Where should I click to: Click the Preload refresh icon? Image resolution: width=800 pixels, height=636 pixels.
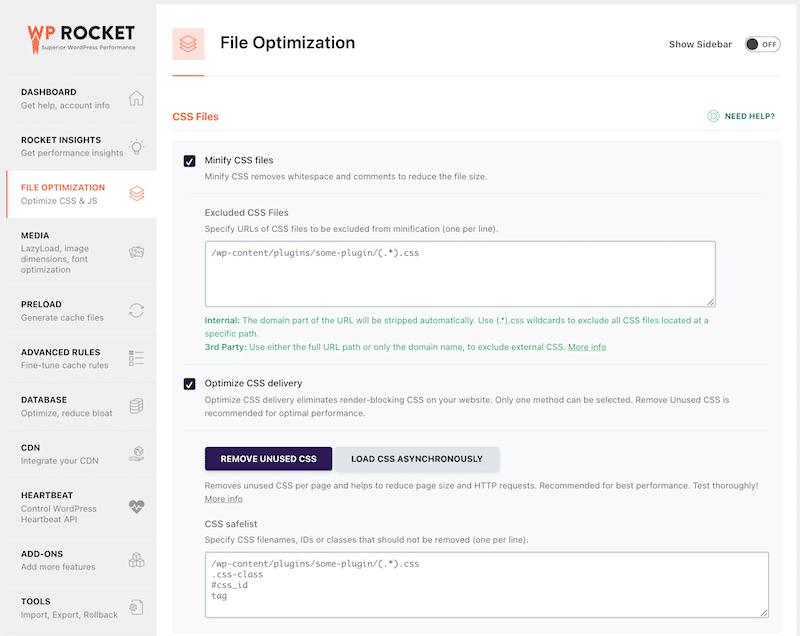tap(136, 310)
